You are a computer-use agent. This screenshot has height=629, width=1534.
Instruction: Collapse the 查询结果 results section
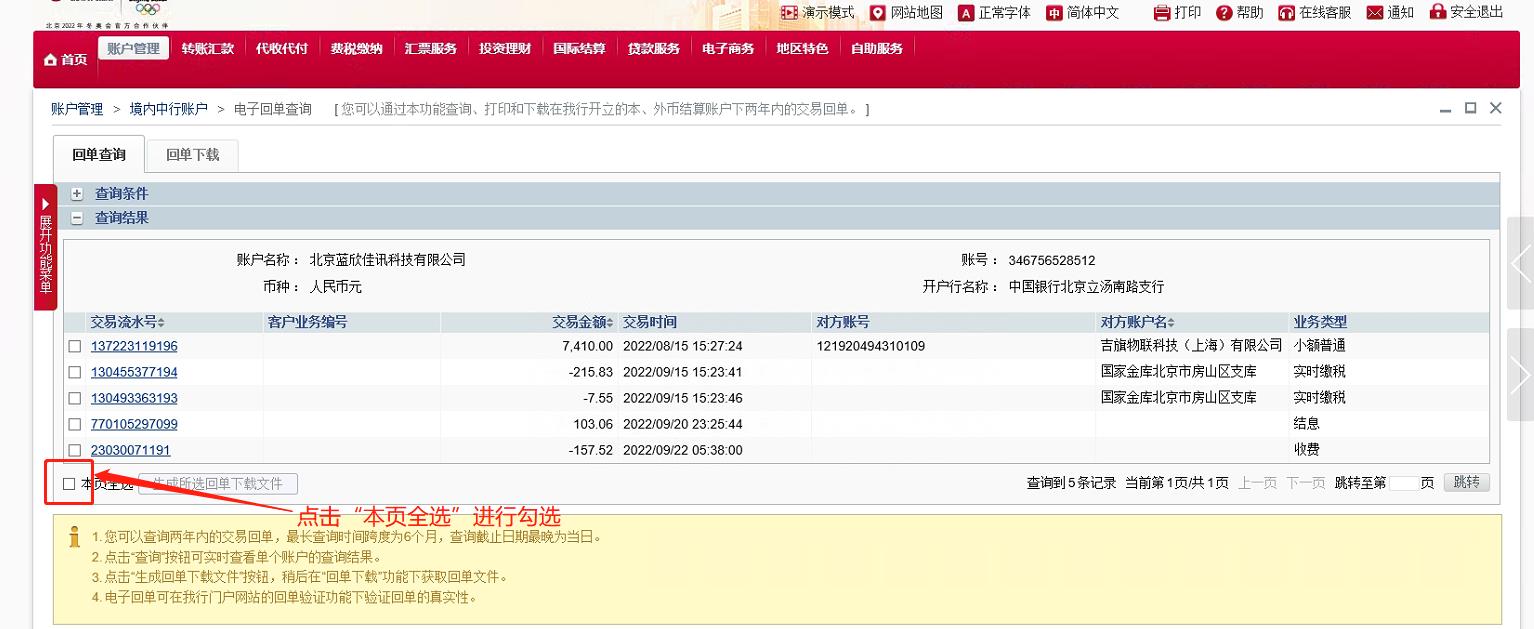click(x=77, y=218)
